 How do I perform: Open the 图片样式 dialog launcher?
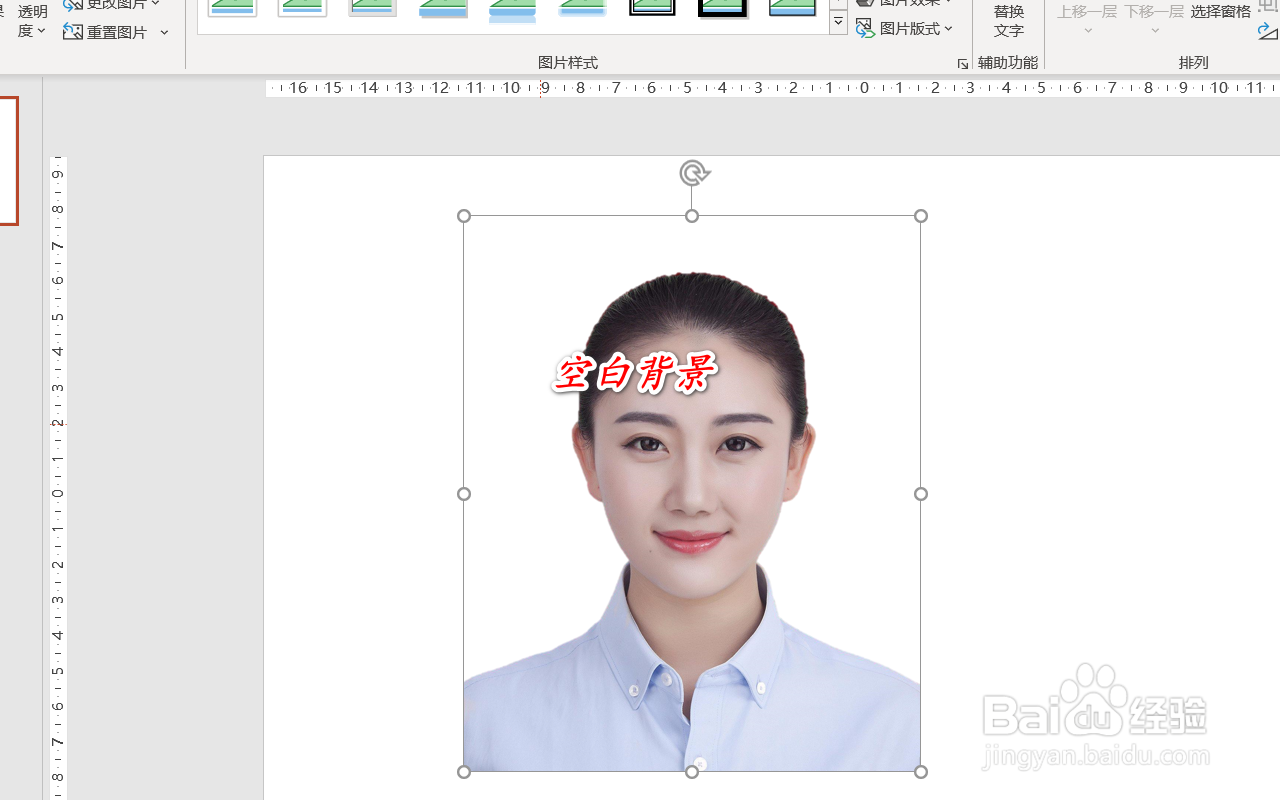[962, 62]
